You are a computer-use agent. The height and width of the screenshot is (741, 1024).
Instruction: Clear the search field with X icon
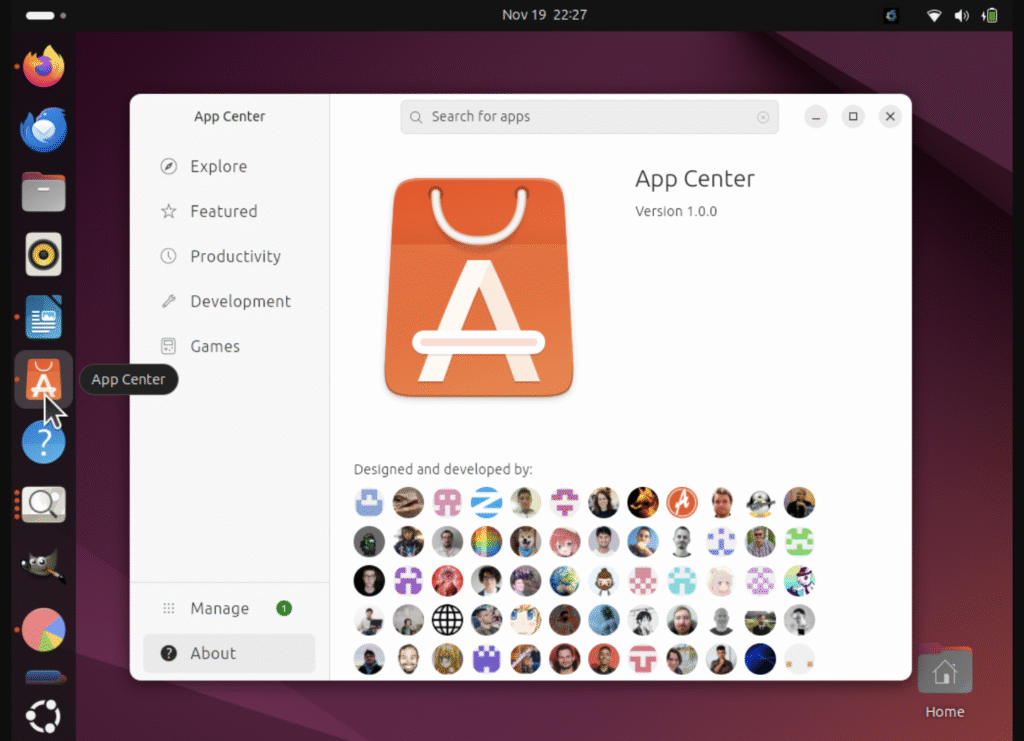[x=763, y=117]
